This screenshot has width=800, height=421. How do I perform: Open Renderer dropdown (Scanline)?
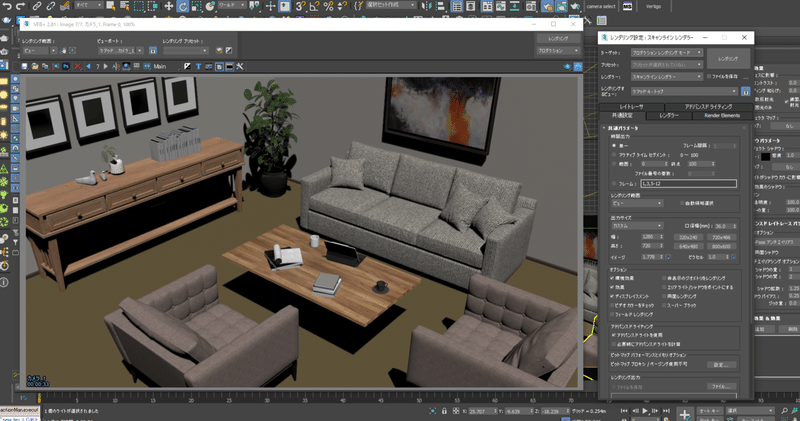tap(666, 77)
